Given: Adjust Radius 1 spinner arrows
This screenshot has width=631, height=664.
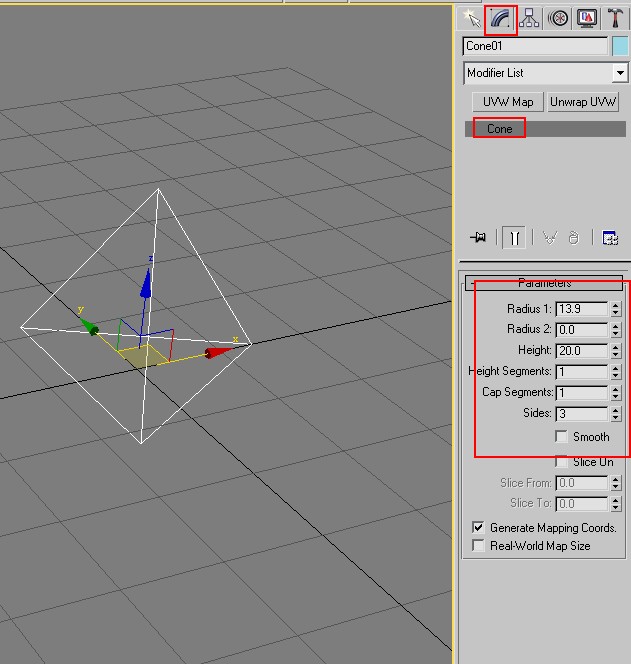Looking at the screenshot, I should pos(616,309).
